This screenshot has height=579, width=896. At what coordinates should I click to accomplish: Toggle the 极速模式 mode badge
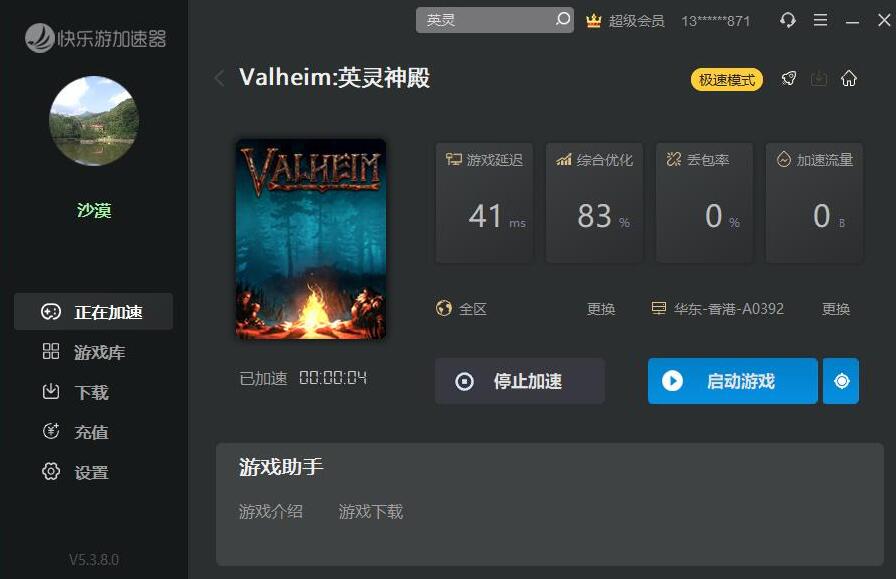point(726,79)
